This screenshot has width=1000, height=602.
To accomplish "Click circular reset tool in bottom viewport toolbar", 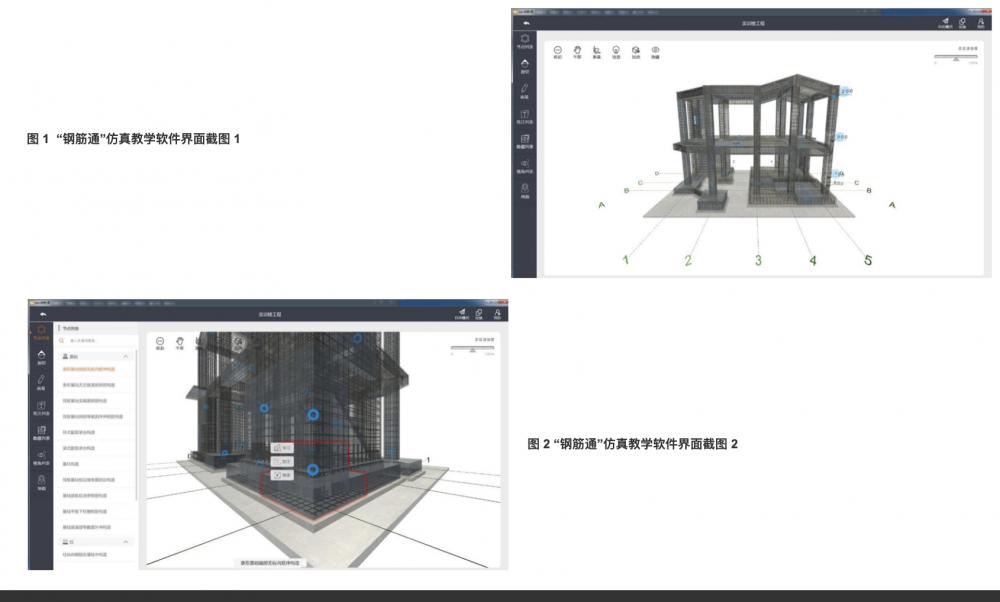I will point(161,342).
